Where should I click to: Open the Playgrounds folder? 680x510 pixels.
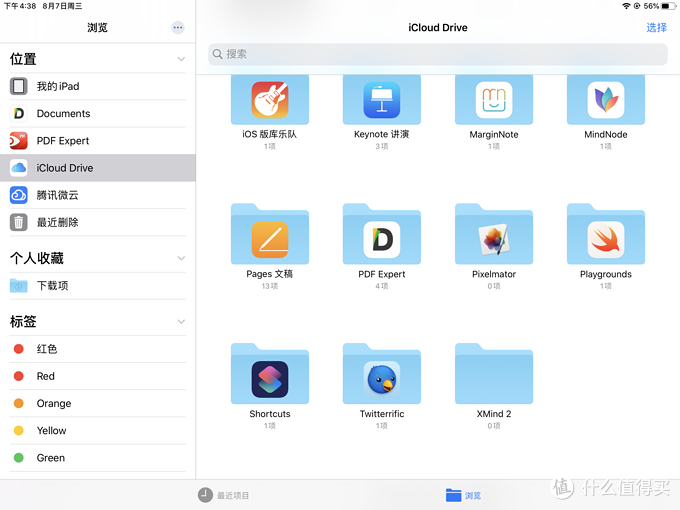[606, 234]
